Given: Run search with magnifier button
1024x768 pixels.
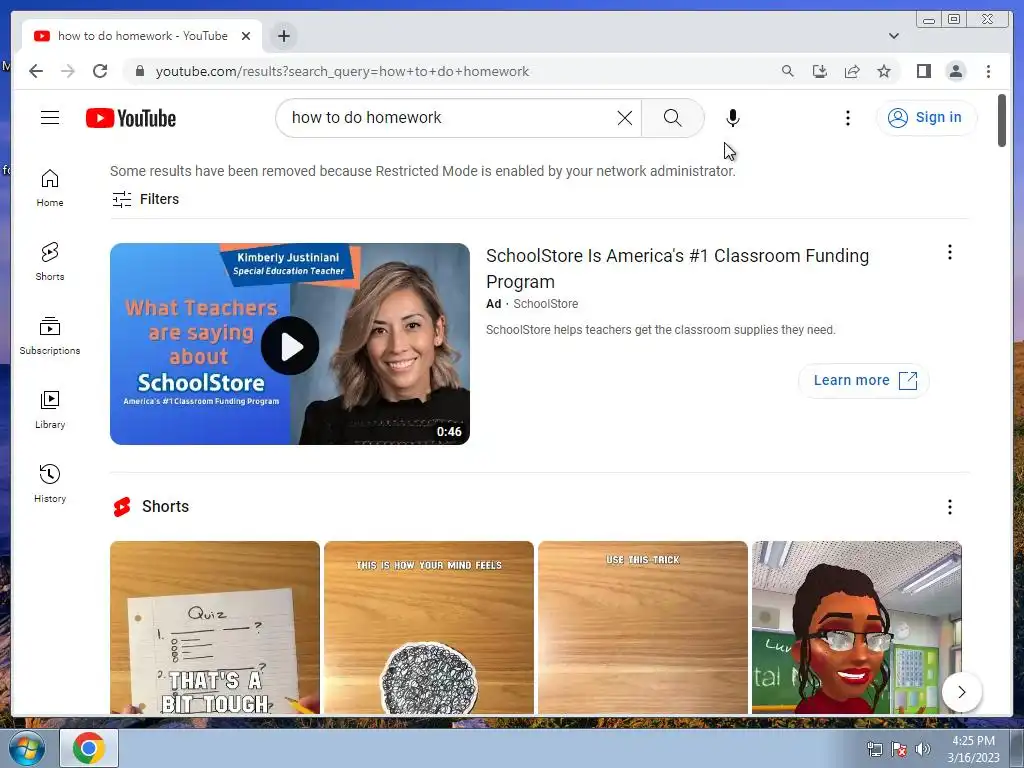Looking at the screenshot, I should click(x=673, y=118).
